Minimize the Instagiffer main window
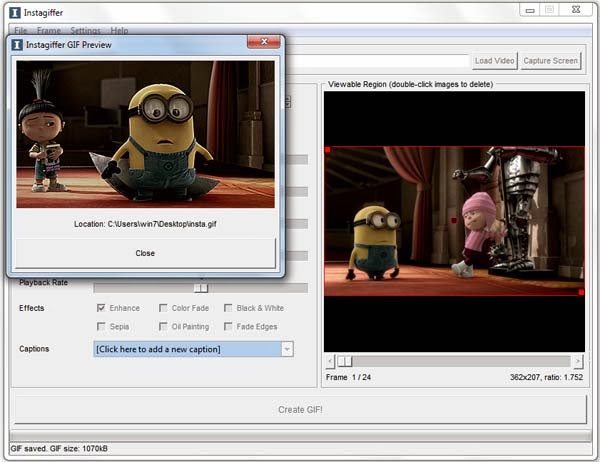This screenshot has height=462, width=600. (x=530, y=10)
